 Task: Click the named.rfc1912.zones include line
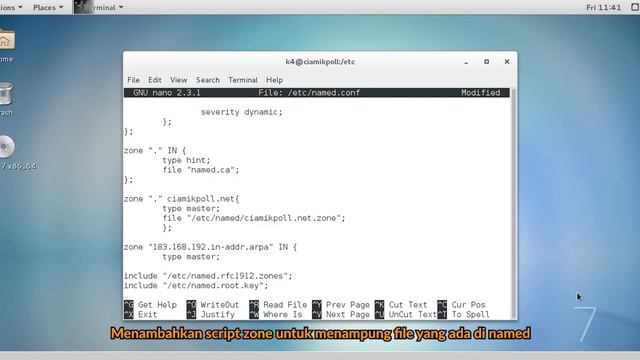208,276
